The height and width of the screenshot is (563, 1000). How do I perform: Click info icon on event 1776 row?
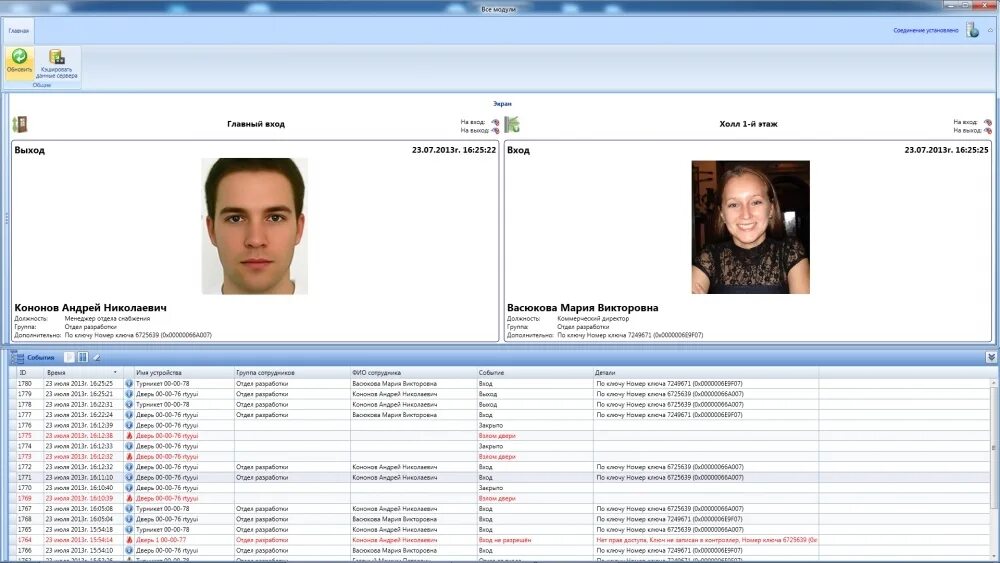pos(129,425)
